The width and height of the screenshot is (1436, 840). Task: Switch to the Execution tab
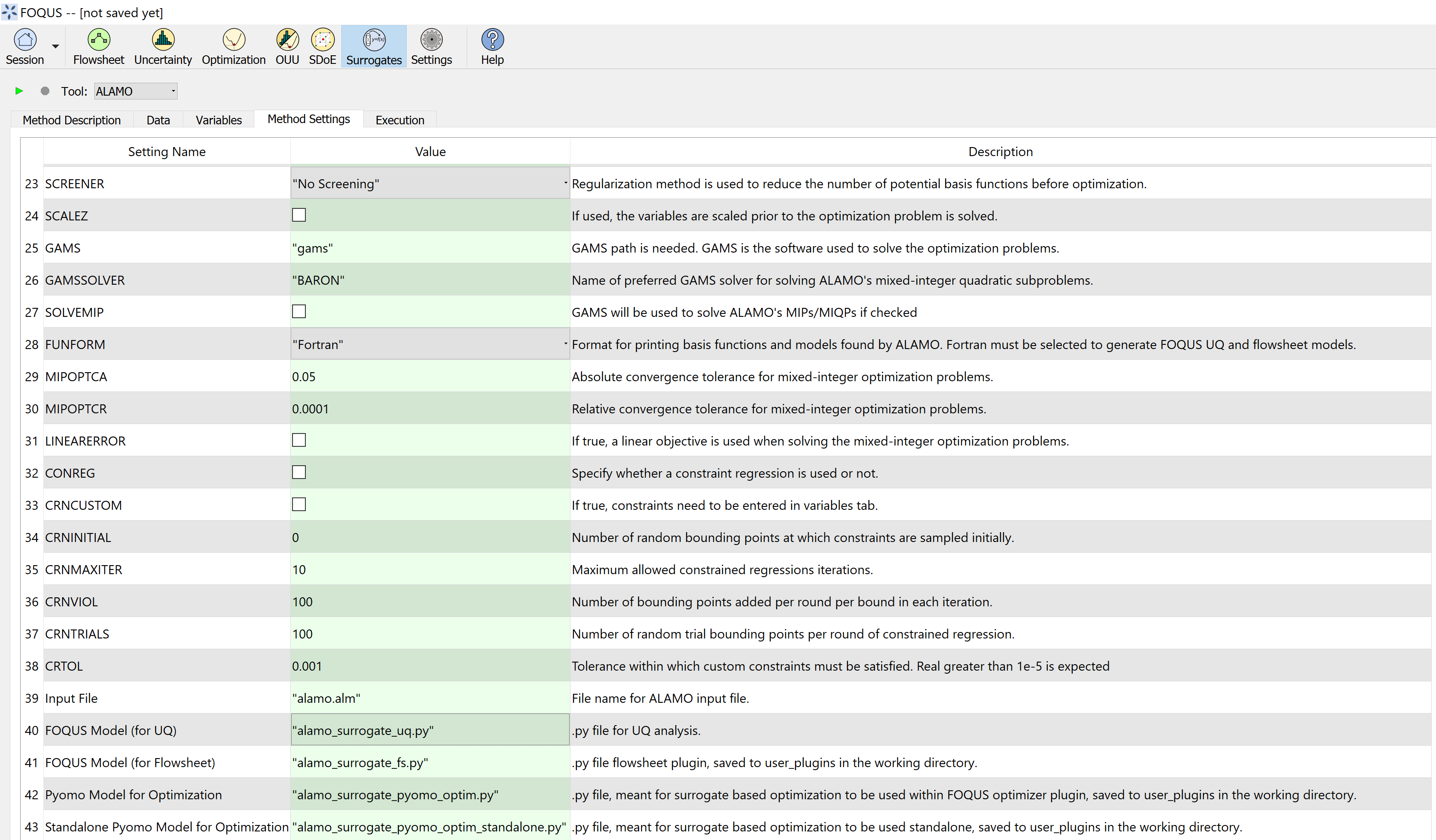[x=400, y=120]
